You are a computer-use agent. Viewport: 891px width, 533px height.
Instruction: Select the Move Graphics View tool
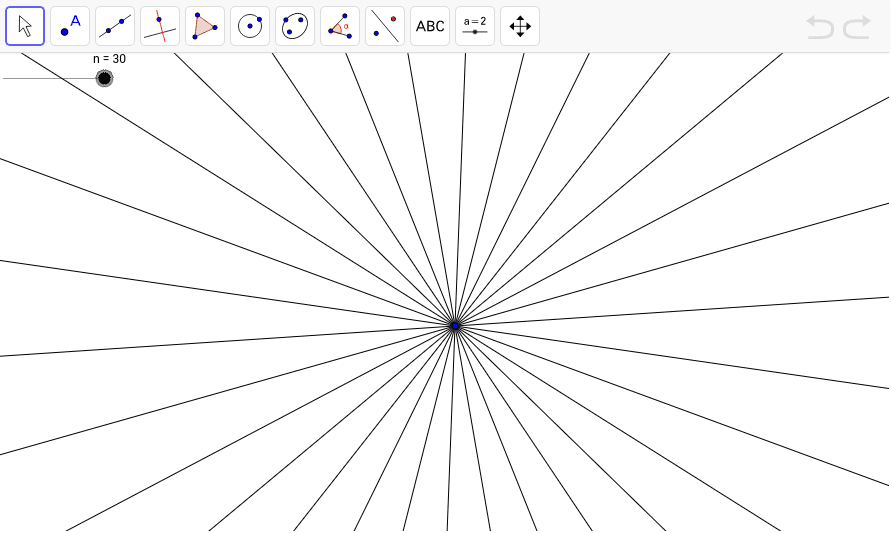pyautogui.click(x=520, y=26)
